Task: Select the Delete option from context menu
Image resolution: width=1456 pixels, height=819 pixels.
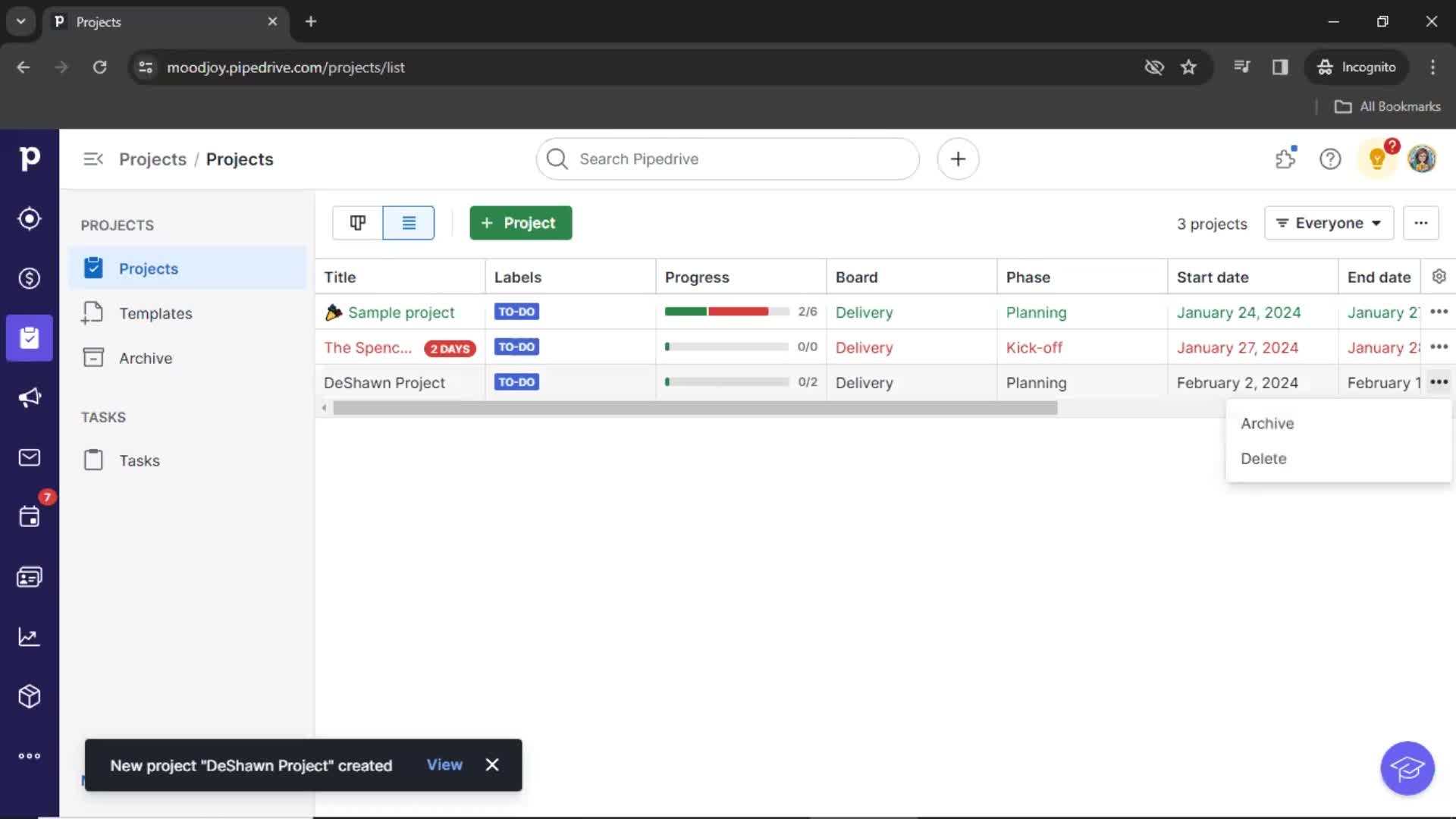Action: 1264,458
